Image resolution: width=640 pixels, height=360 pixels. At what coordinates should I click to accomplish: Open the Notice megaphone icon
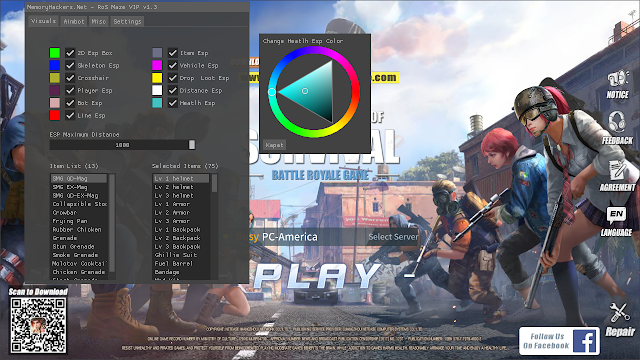pos(618,79)
